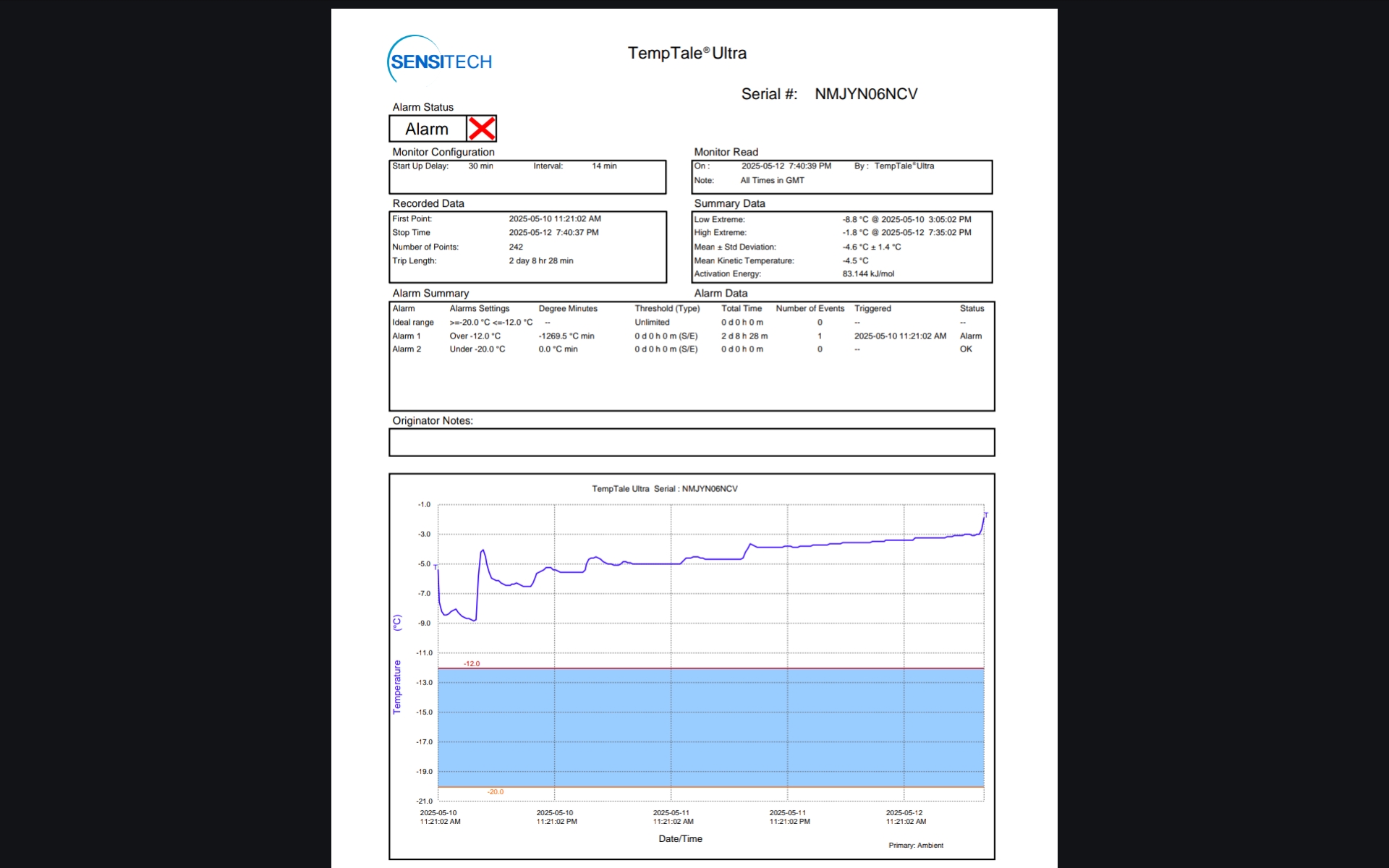Select Low Extreme value -8.8 °C
1389x868 pixels.
tap(855, 220)
